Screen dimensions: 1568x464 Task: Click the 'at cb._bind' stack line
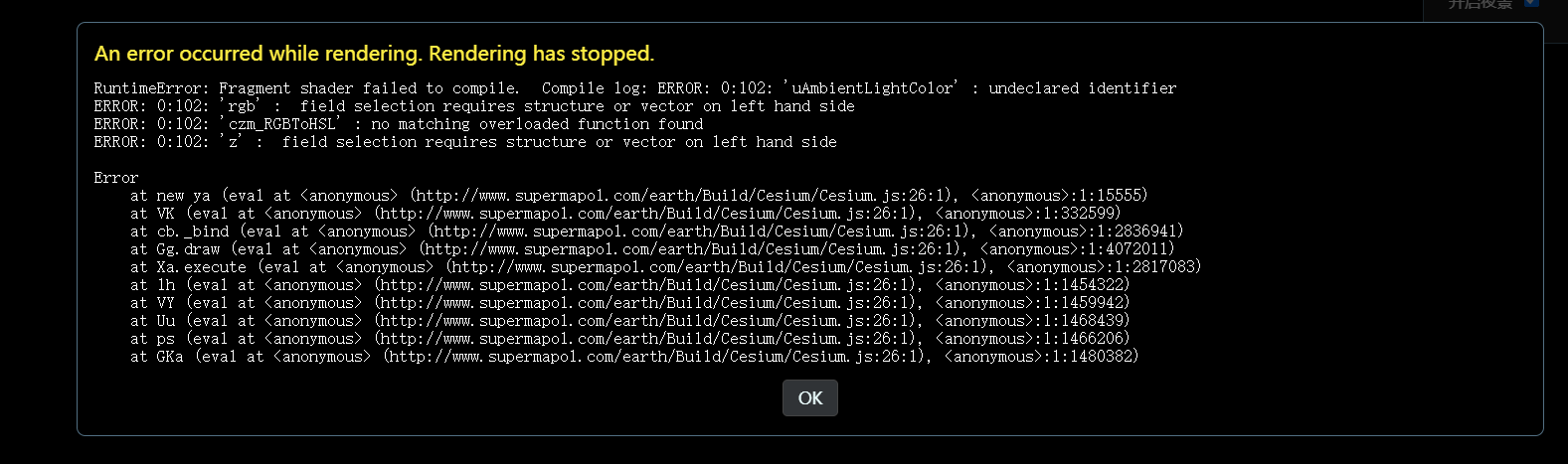[x=656, y=232]
